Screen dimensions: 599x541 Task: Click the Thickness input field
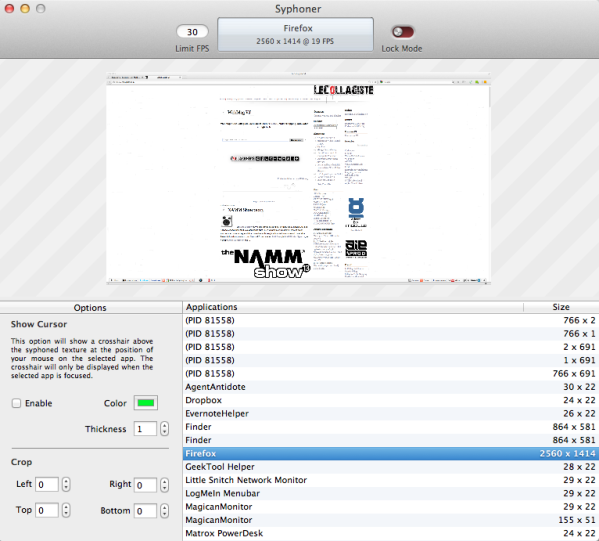click(x=145, y=429)
